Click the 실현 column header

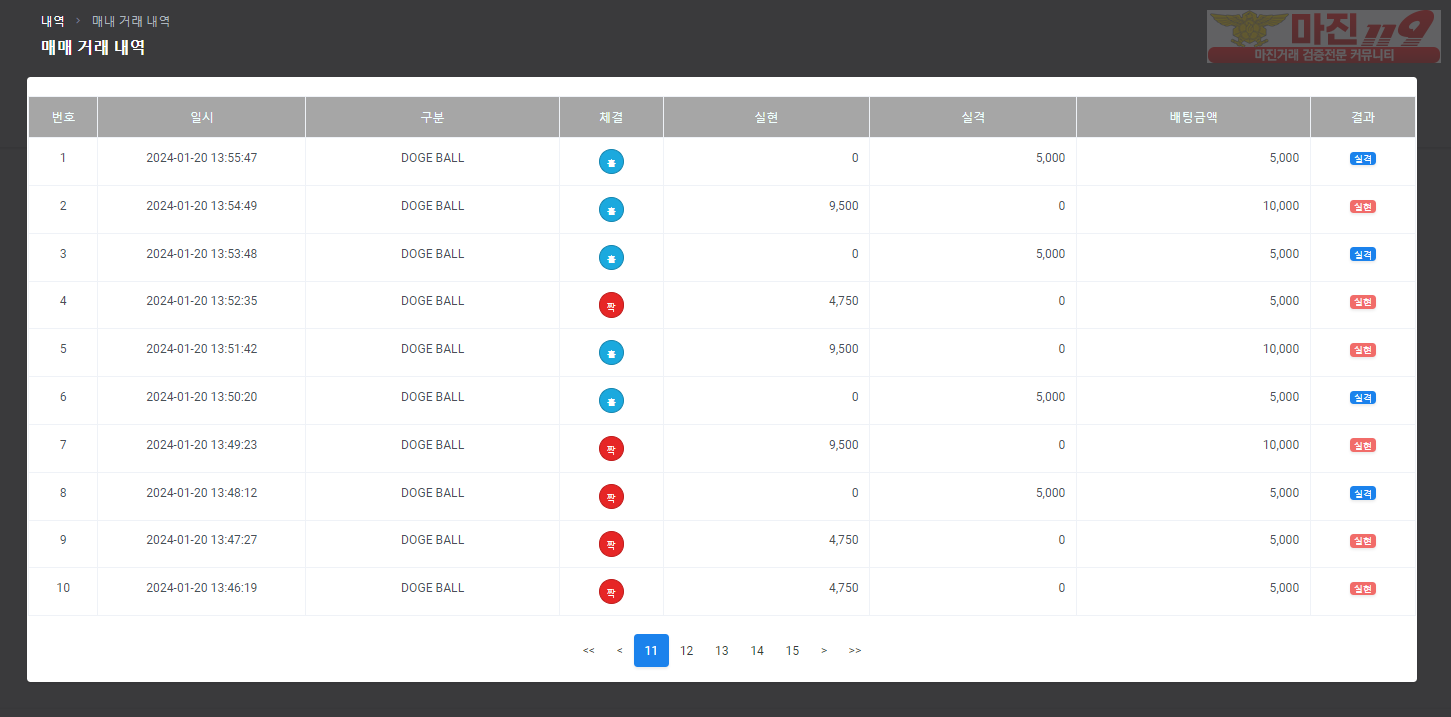tap(766, 117)
